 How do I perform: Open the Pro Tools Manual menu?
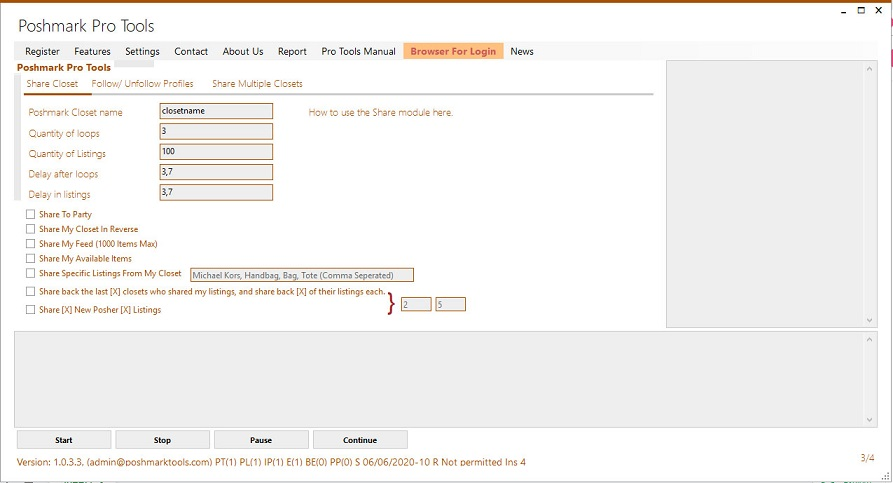click(358, 51)
